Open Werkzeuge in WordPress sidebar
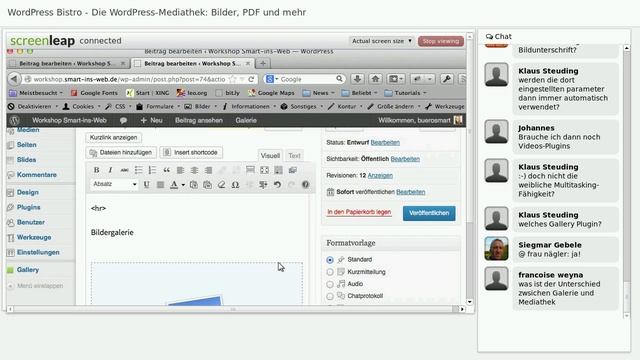 point(34,237)
